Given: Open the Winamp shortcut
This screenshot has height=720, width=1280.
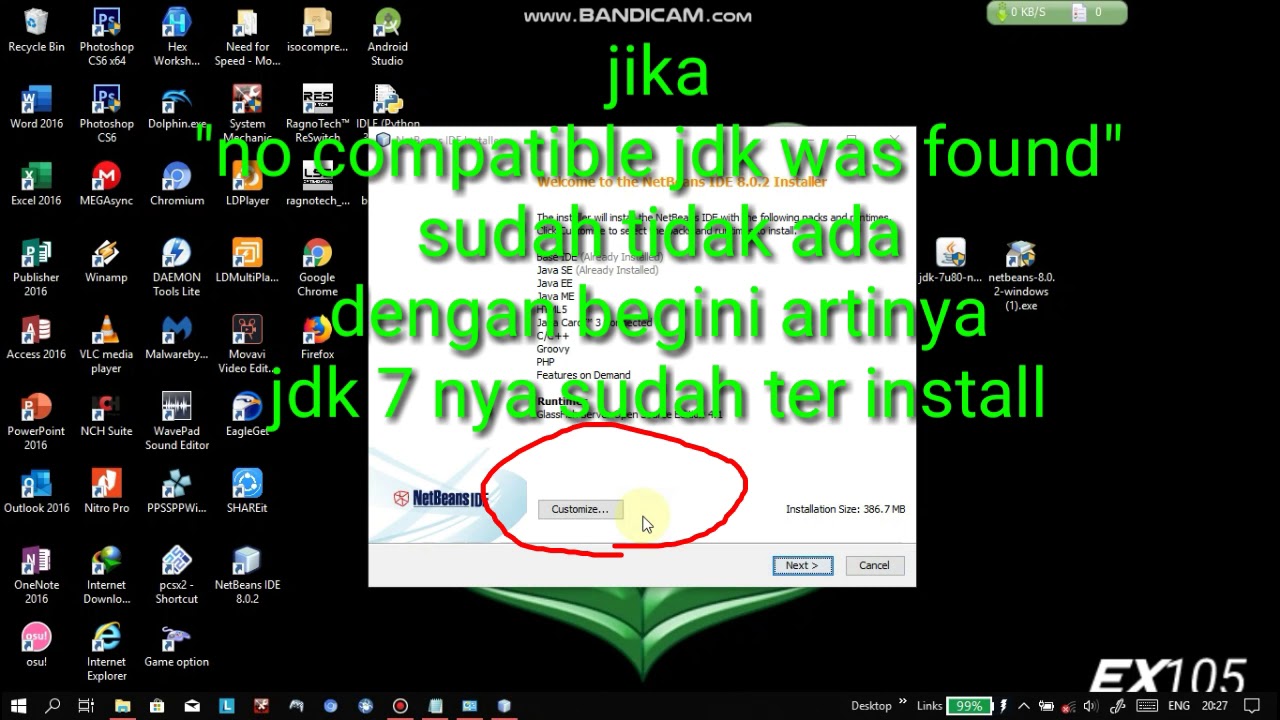Looking at the screenshot, I should (106, 262).
